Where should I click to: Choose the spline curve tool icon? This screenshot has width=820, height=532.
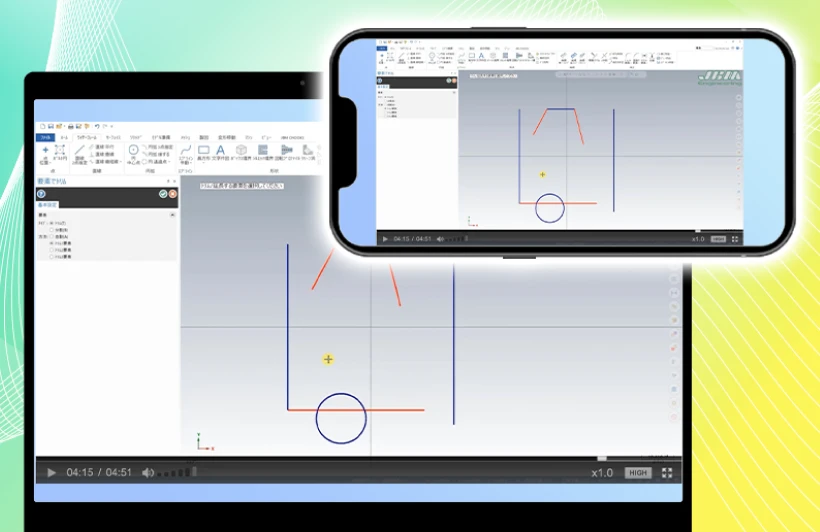click(185, 150)
